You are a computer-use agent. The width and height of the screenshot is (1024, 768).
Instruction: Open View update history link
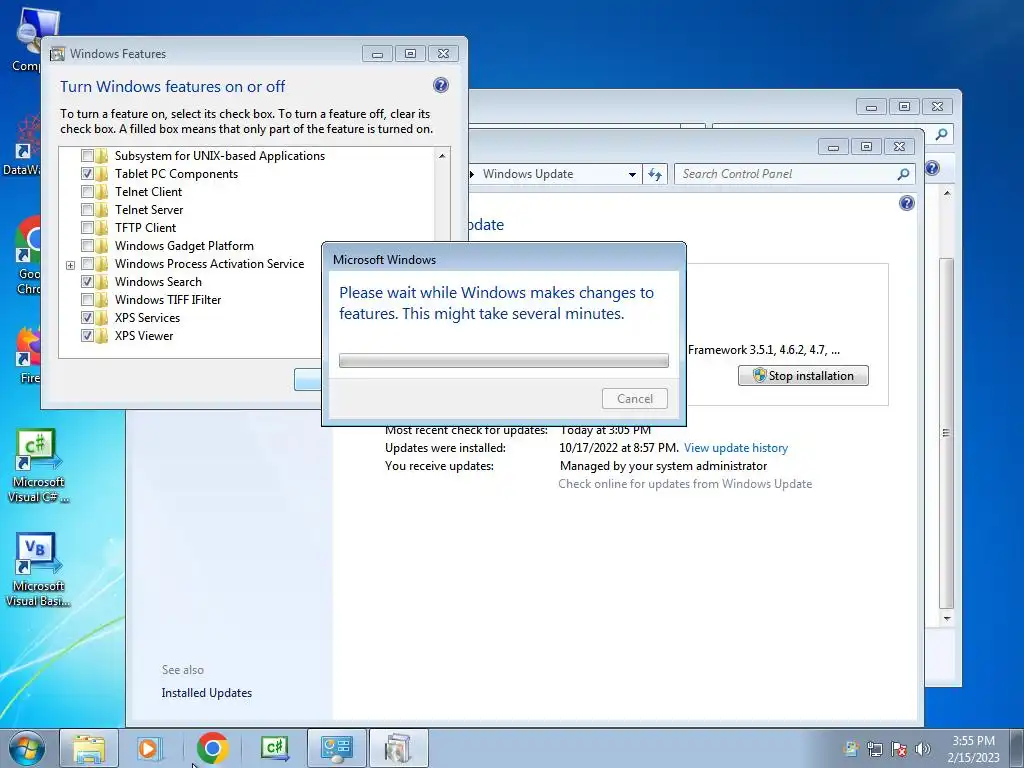(x=736, y=448)
